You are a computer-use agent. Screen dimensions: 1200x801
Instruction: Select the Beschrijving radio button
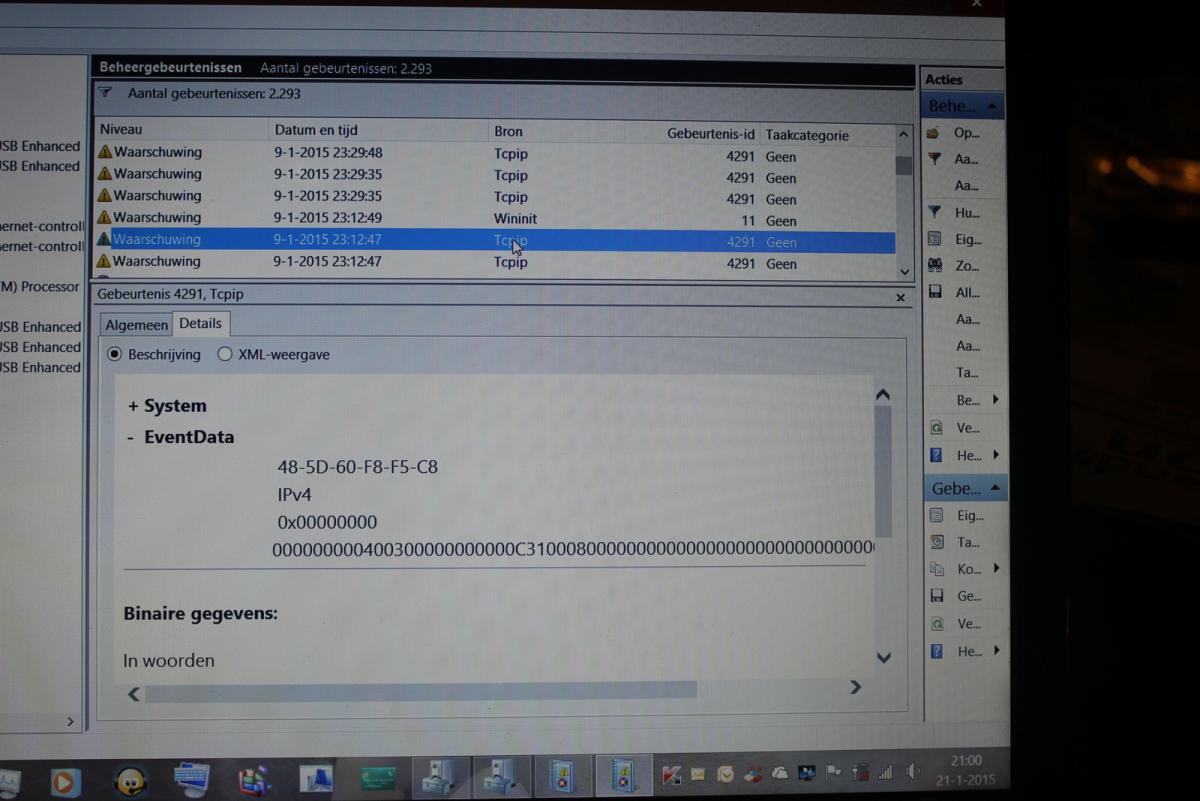pos(114,354)
